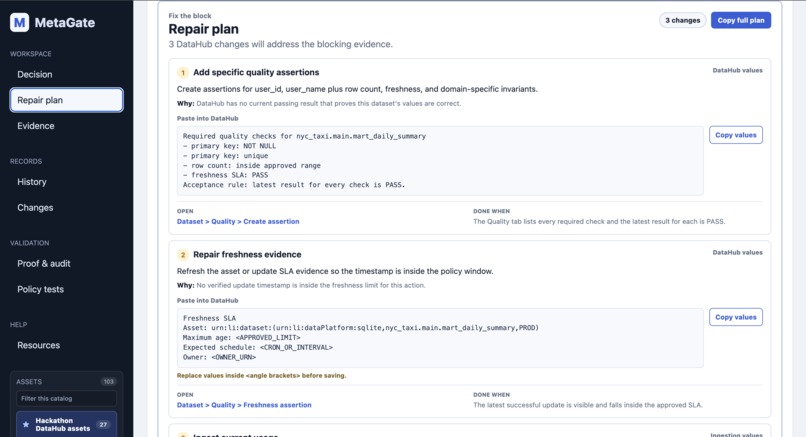Click the Expected schedule <CRON_OR_INTERVAL> line
The height and width of the screenshot is (437, 806).
[258, 348]
